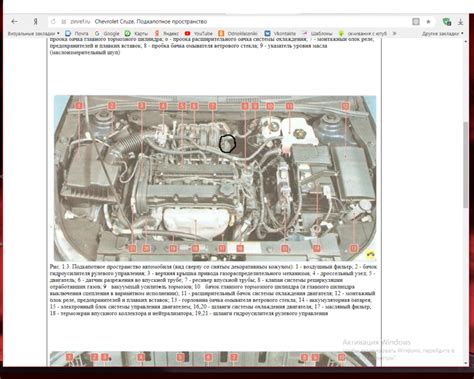
Task: Bookmark this page with the star icon
Action: click(x=428, y=22)
